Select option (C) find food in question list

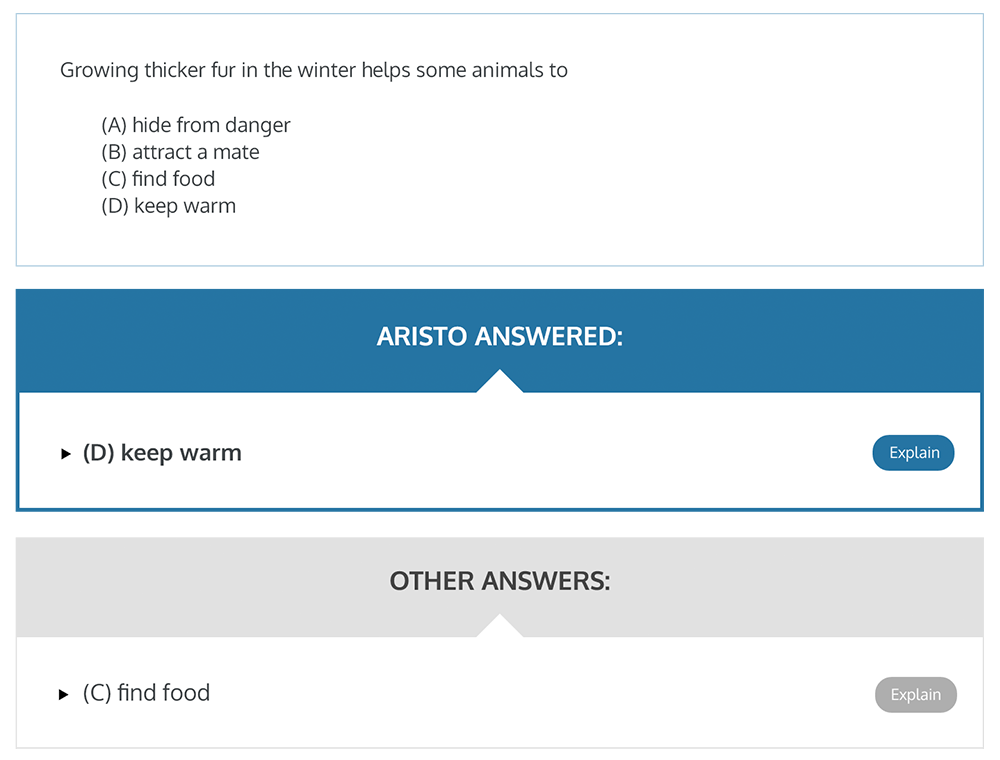[x=158, y=179]
